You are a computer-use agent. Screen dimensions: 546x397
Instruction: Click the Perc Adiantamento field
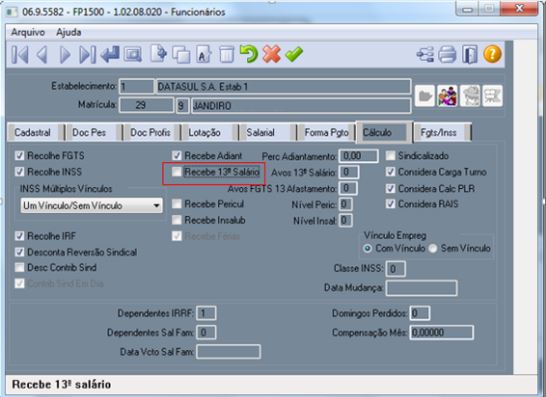click(359, 156)
